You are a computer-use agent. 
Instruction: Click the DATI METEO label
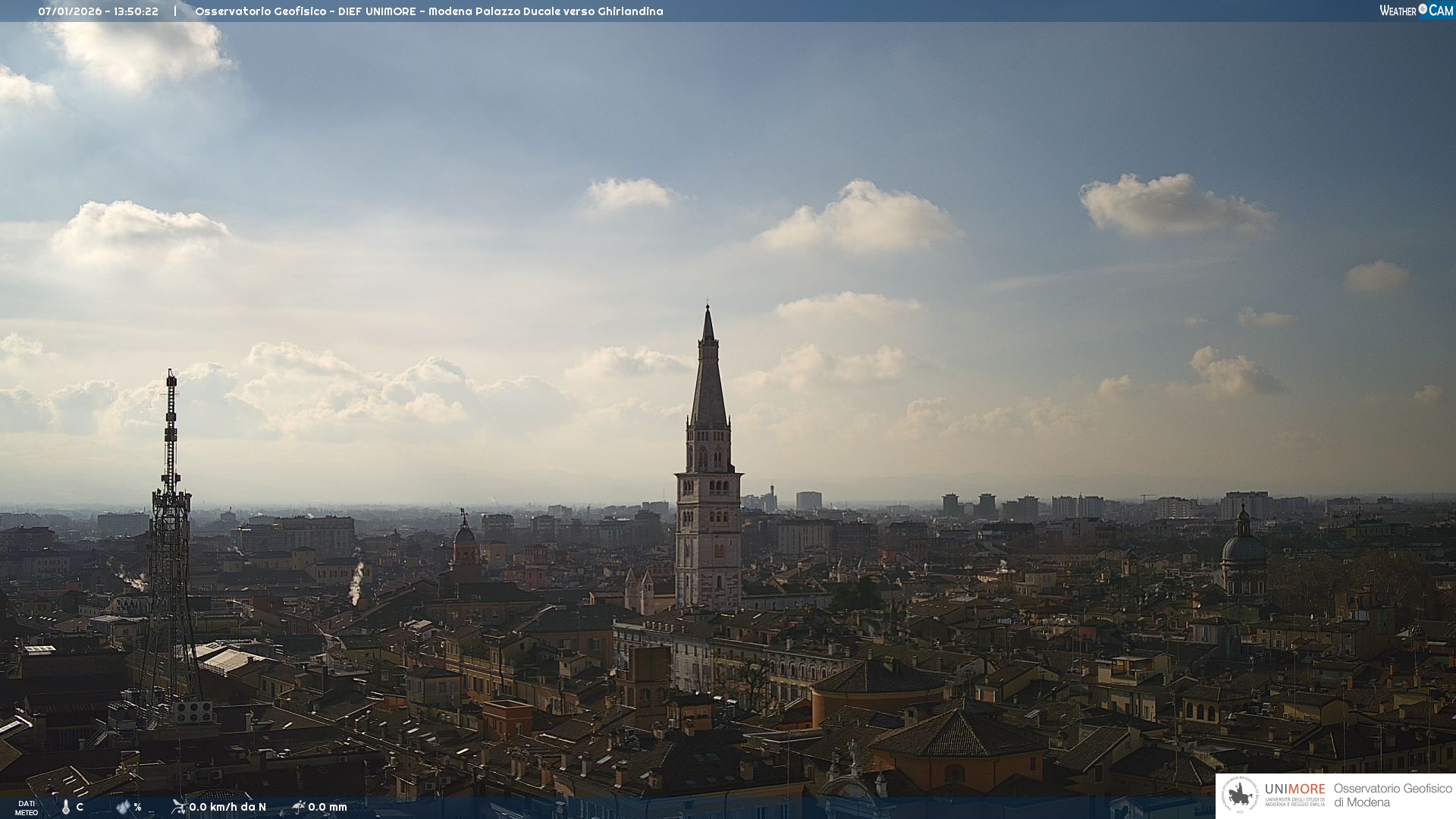pyautogui.click(x=27, y=808)
